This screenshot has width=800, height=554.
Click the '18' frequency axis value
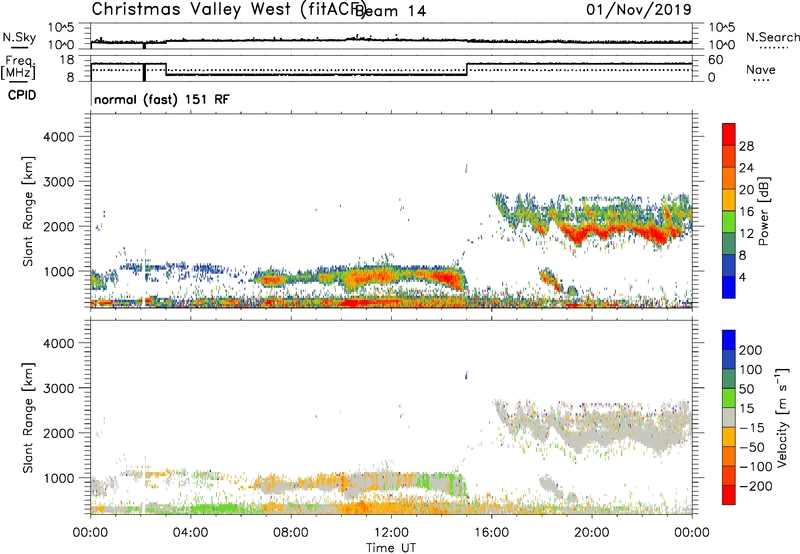66,60
